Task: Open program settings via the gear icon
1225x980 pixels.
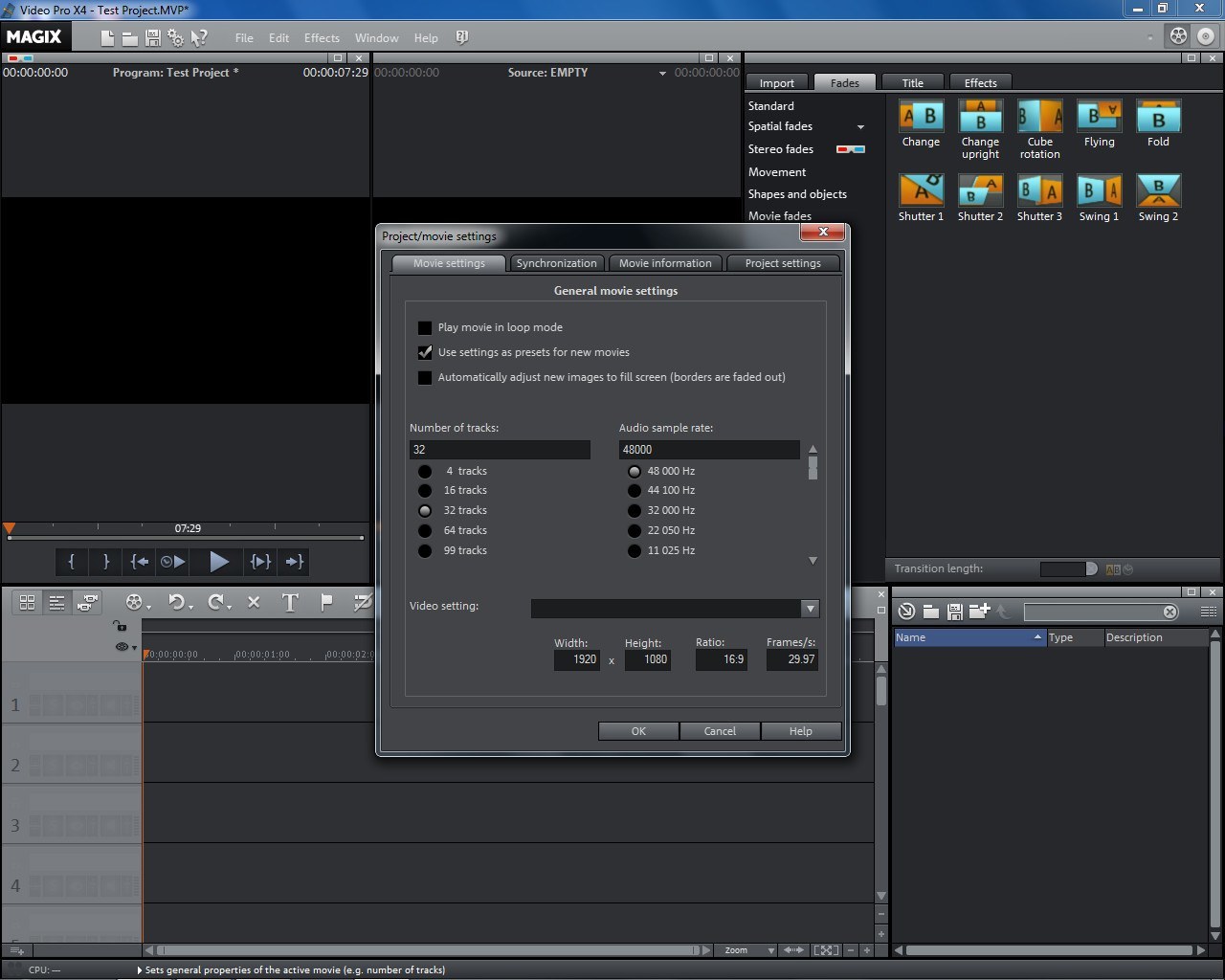Action: pos(176,38)
